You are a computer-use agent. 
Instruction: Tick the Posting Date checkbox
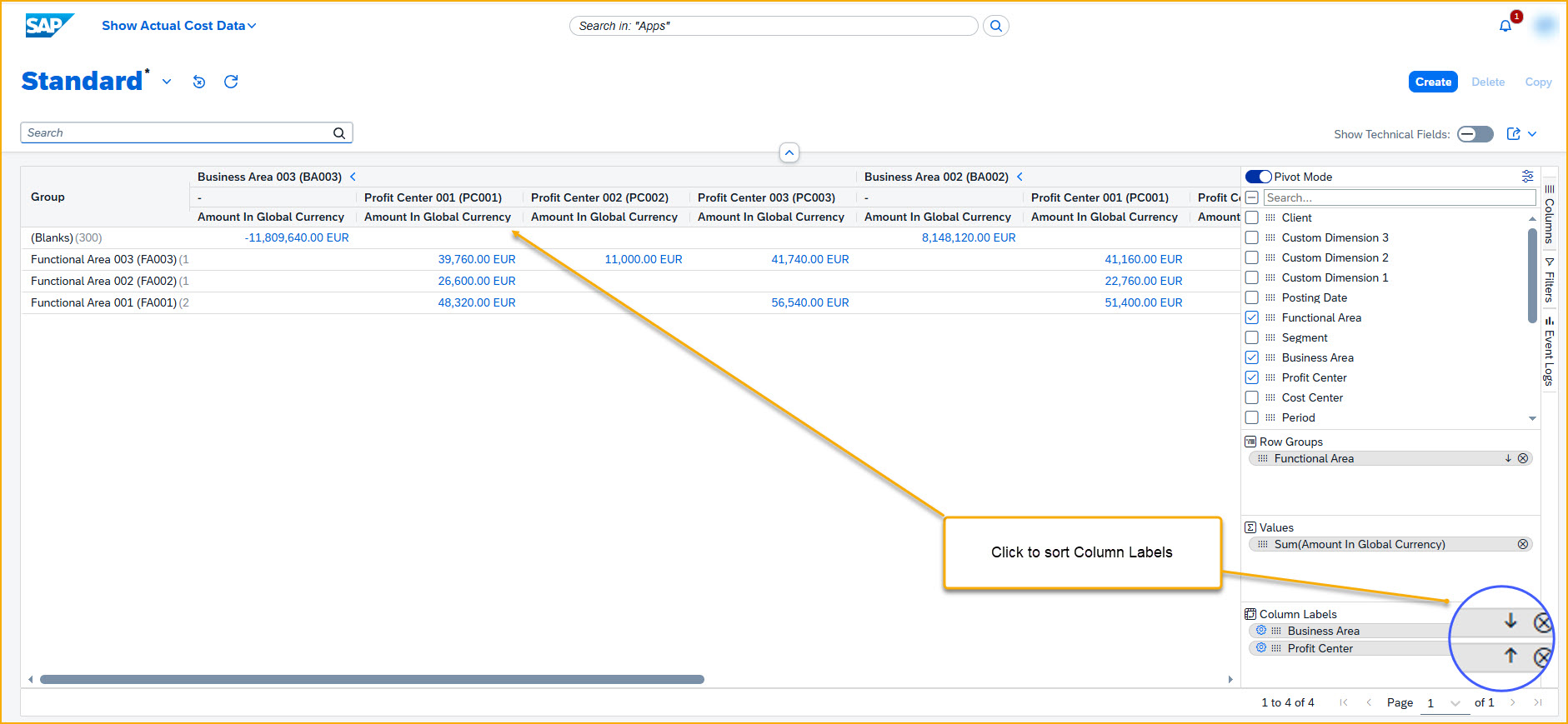point(1252,297)
